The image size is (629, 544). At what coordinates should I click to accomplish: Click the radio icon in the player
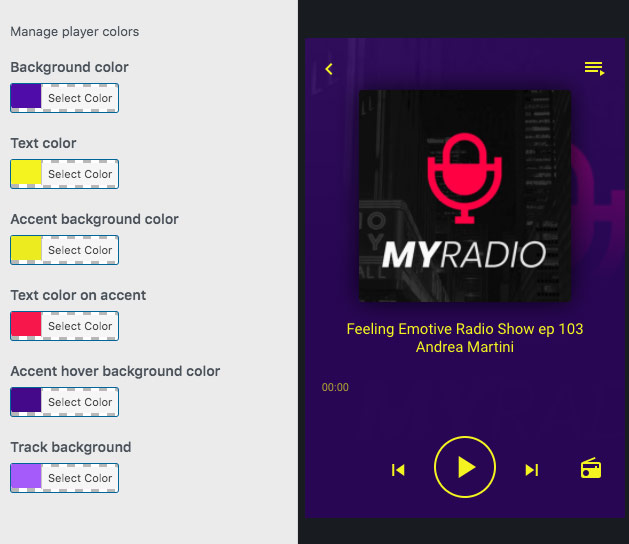tap(591, 469)
